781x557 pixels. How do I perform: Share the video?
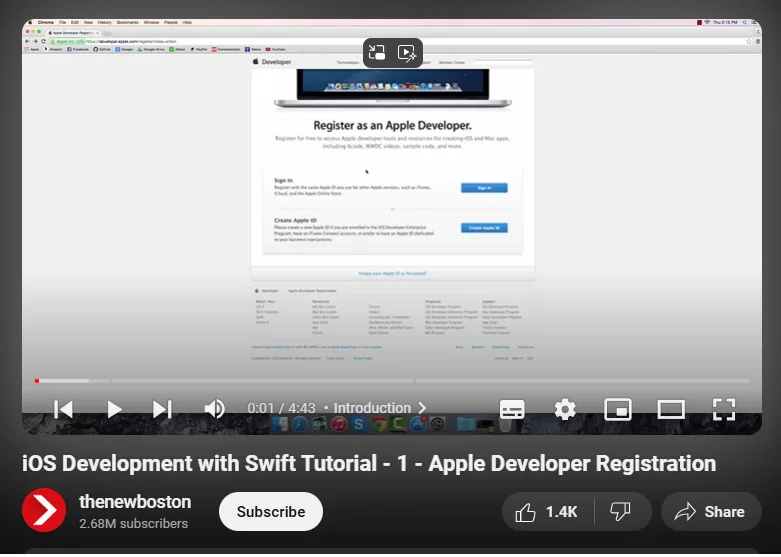(711, 512)
